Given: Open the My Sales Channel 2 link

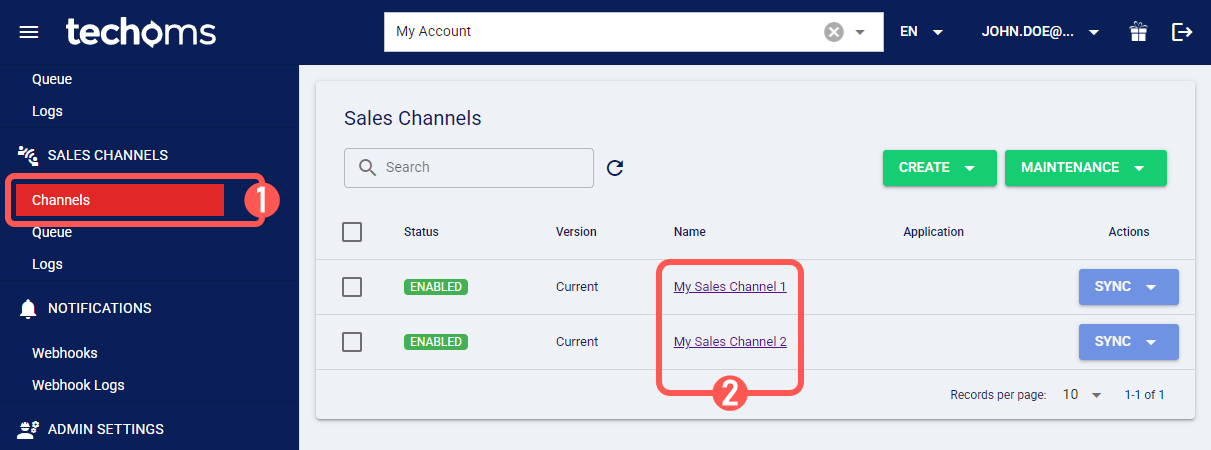Looking at the screenshot, I should [x=730, y=342].
